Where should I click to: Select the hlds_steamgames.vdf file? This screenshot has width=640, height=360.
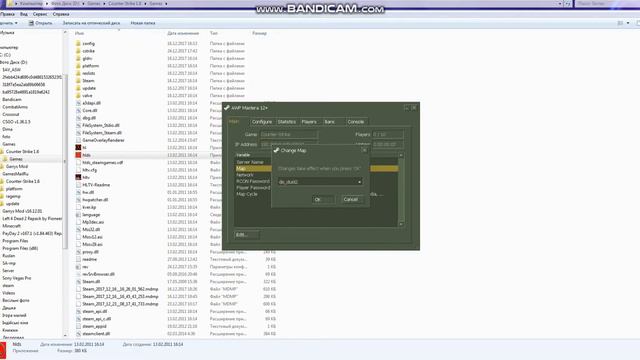point(102,162)
